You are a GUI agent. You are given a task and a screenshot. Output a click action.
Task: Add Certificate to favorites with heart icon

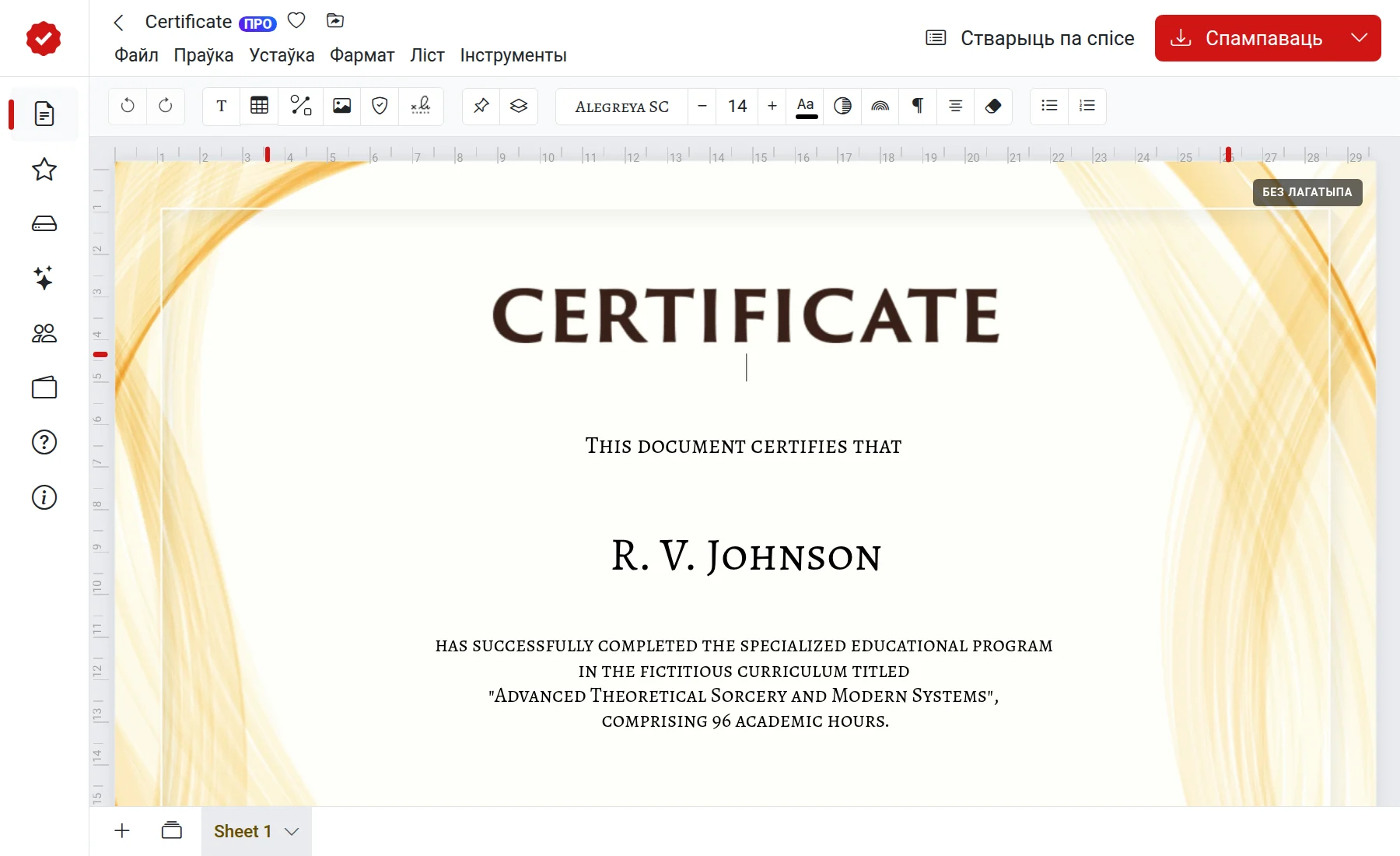click(x=296, y=21)
